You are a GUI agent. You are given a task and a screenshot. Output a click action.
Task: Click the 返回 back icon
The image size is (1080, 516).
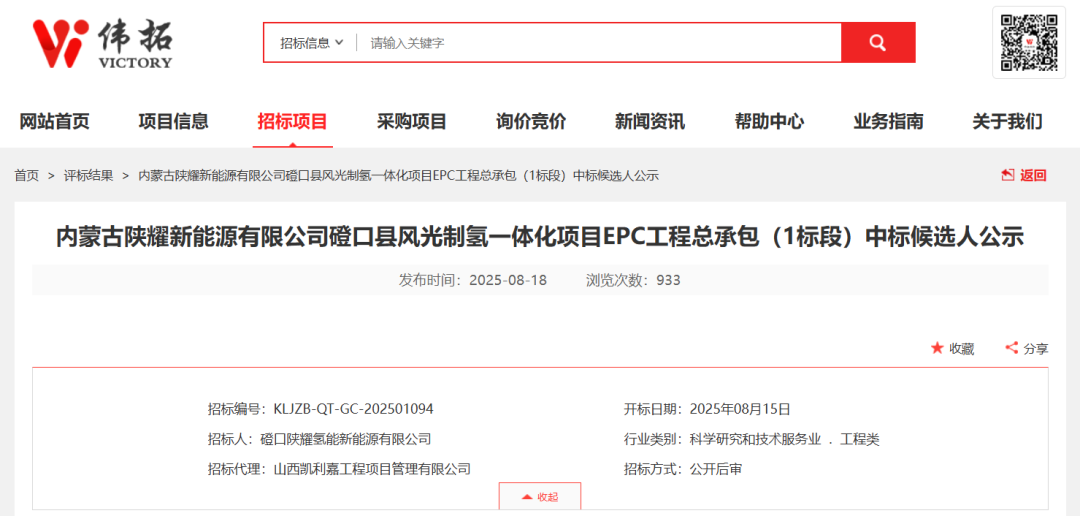(x=1008, y=175)
